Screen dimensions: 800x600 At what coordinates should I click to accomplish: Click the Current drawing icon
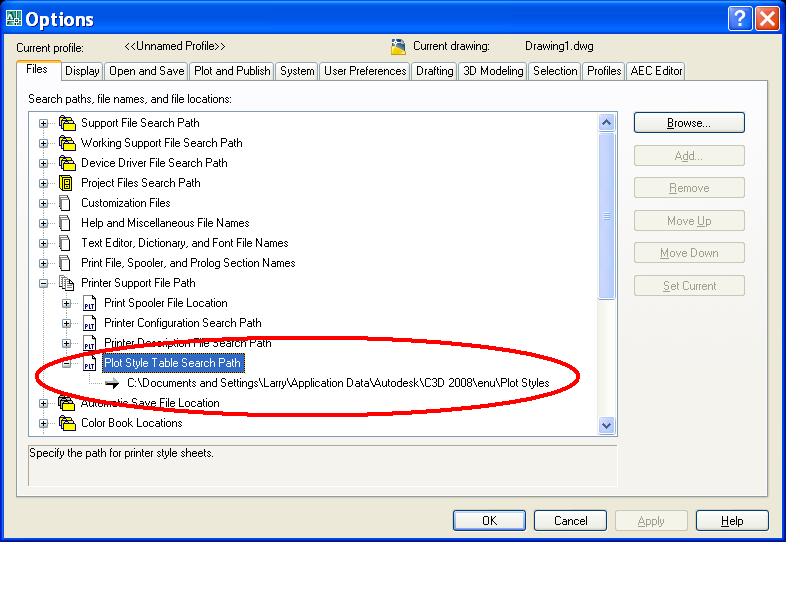click(x=398, y=46)
